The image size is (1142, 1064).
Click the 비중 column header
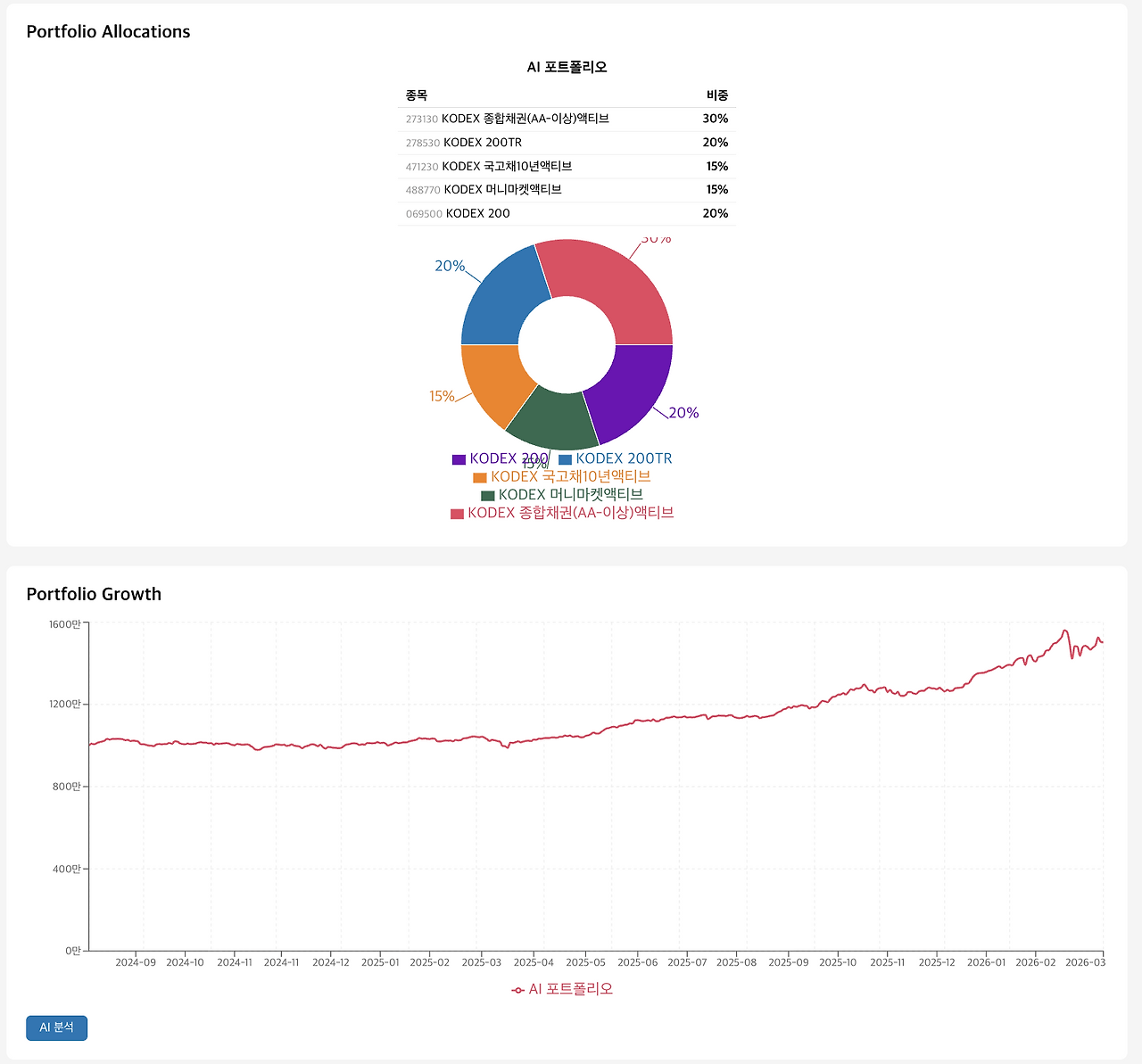click(x=717, y=95)
